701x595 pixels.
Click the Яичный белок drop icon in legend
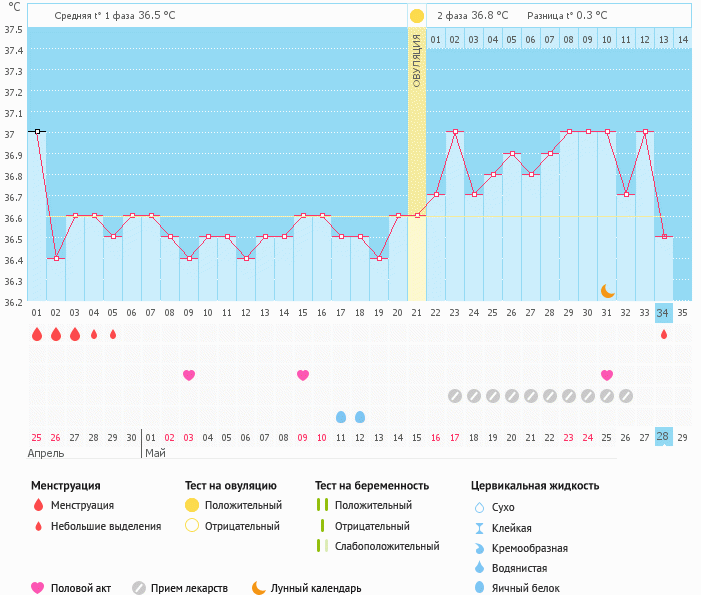tap(481, 588)
